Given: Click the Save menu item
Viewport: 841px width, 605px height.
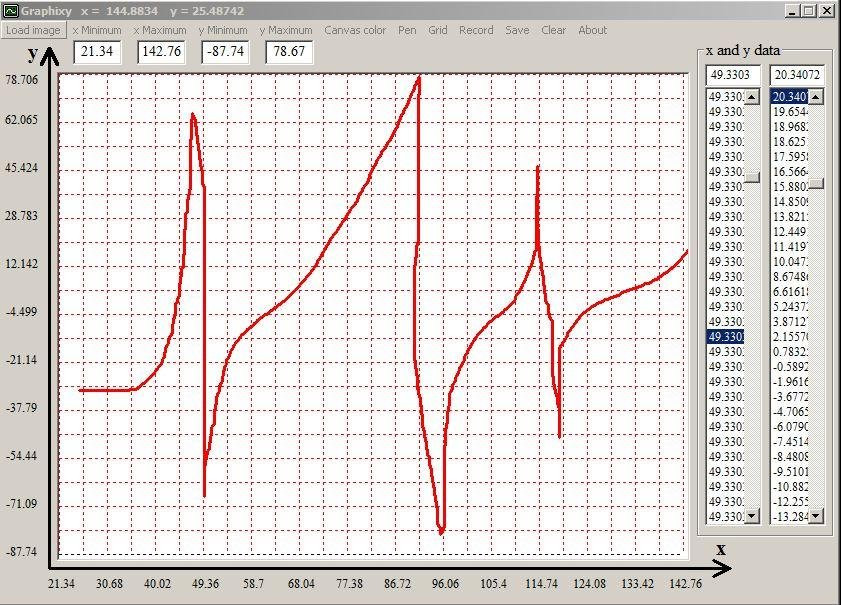Looking at the screenshot, I should pos(517,30).
